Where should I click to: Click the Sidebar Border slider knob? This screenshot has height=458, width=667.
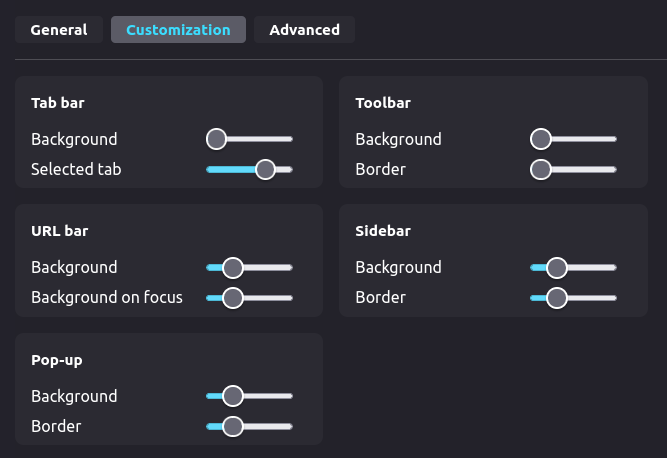[x=557, y=298]
